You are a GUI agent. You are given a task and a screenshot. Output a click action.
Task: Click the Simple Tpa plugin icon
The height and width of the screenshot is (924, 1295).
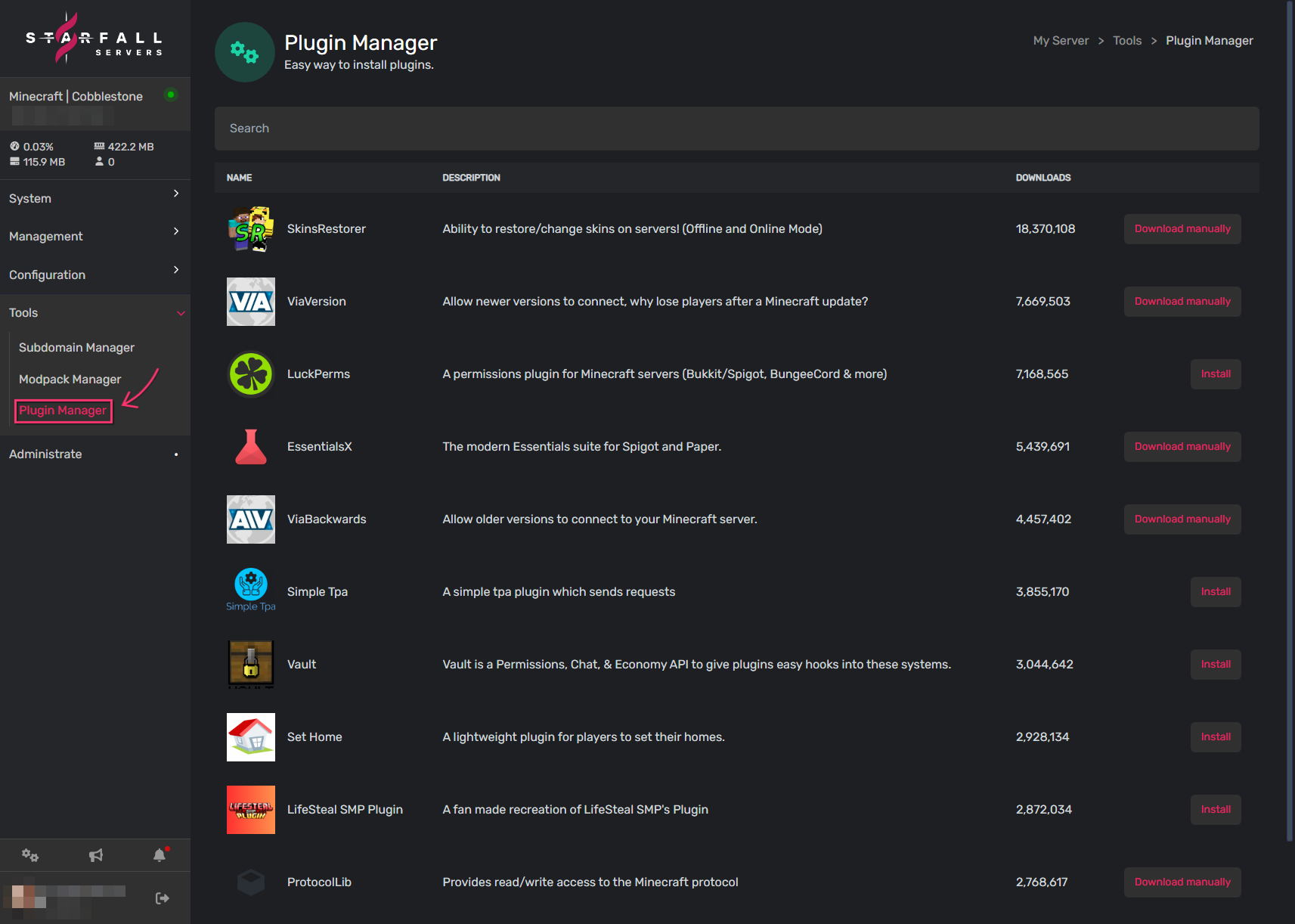click(x=251, y=591)
